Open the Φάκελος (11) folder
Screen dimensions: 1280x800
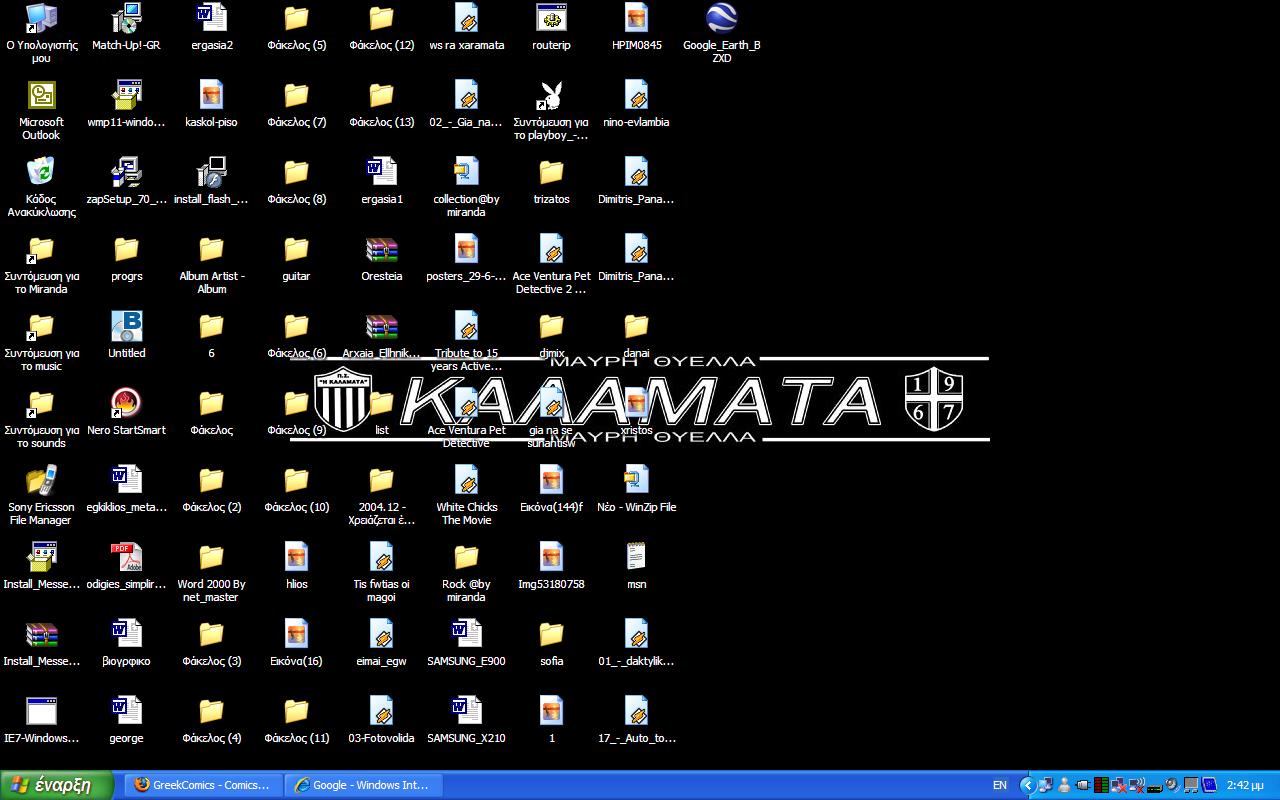point(296,711)
